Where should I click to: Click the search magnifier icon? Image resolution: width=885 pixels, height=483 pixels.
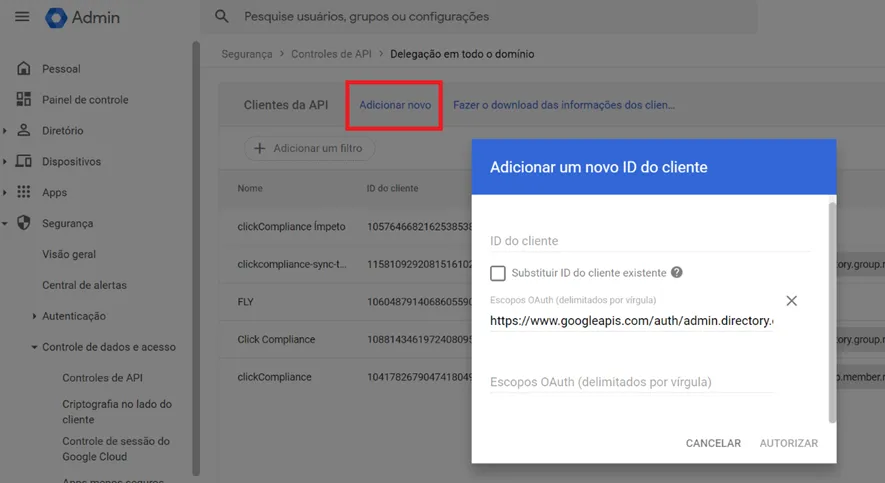(x=222, y=16)
